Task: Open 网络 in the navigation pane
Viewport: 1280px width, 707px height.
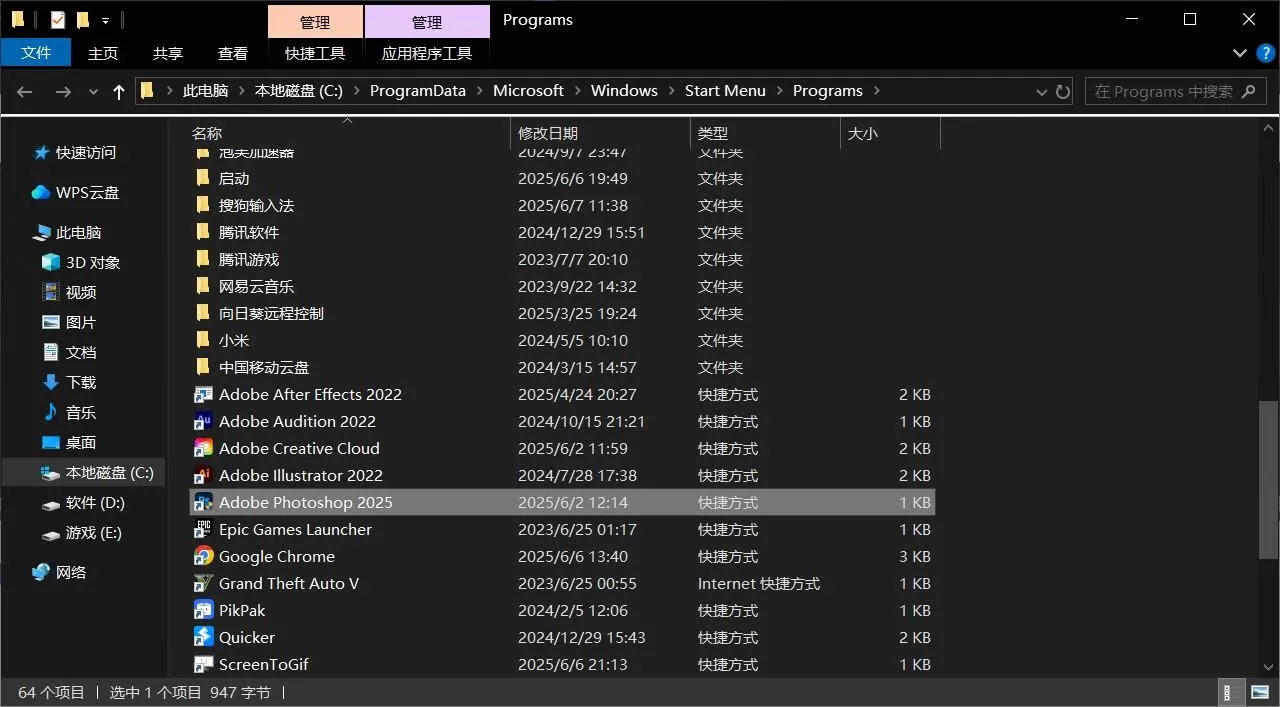Action: (x=59, y=573)
